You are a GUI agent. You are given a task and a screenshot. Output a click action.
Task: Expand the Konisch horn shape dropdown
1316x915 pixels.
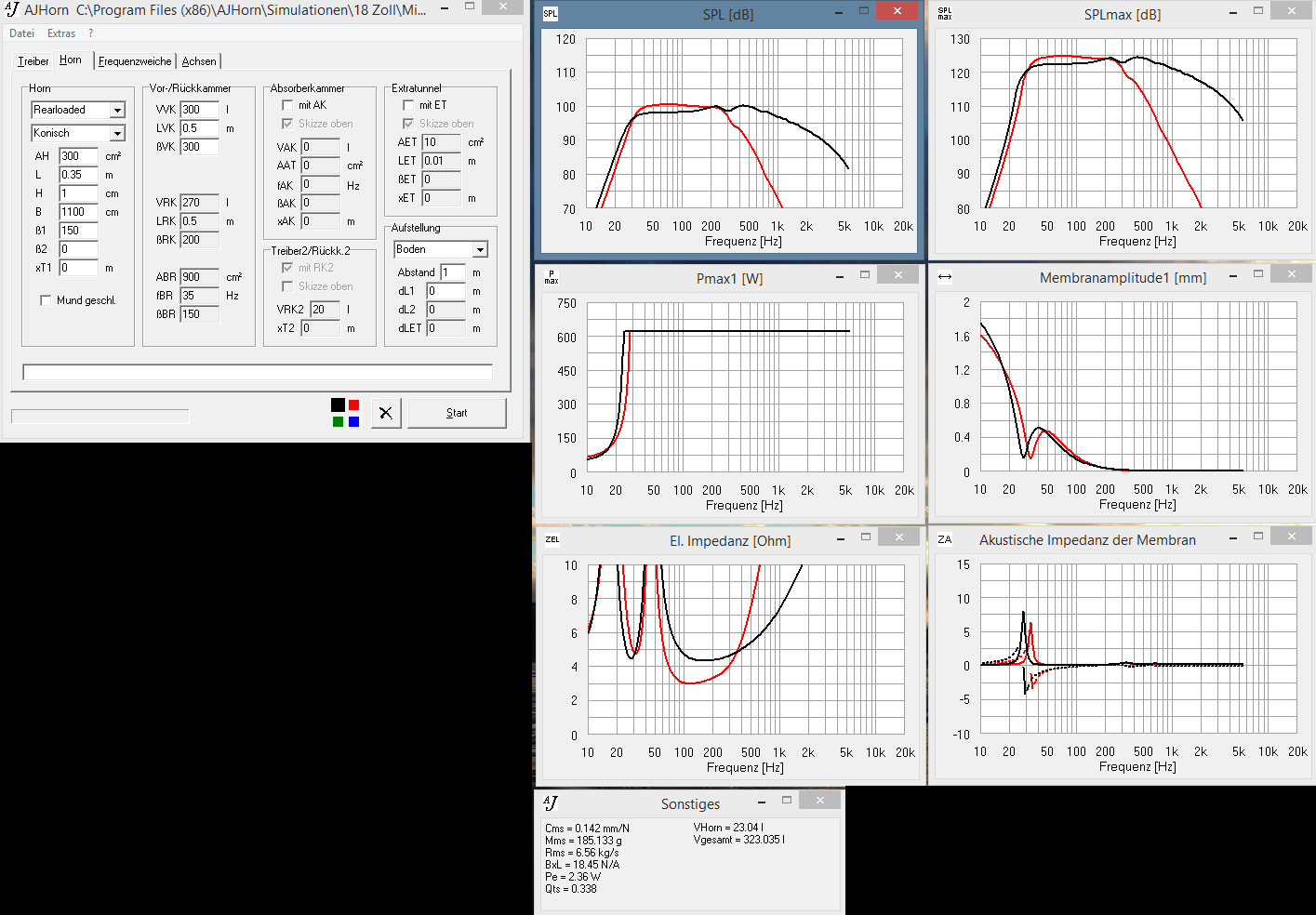(117, 134)
